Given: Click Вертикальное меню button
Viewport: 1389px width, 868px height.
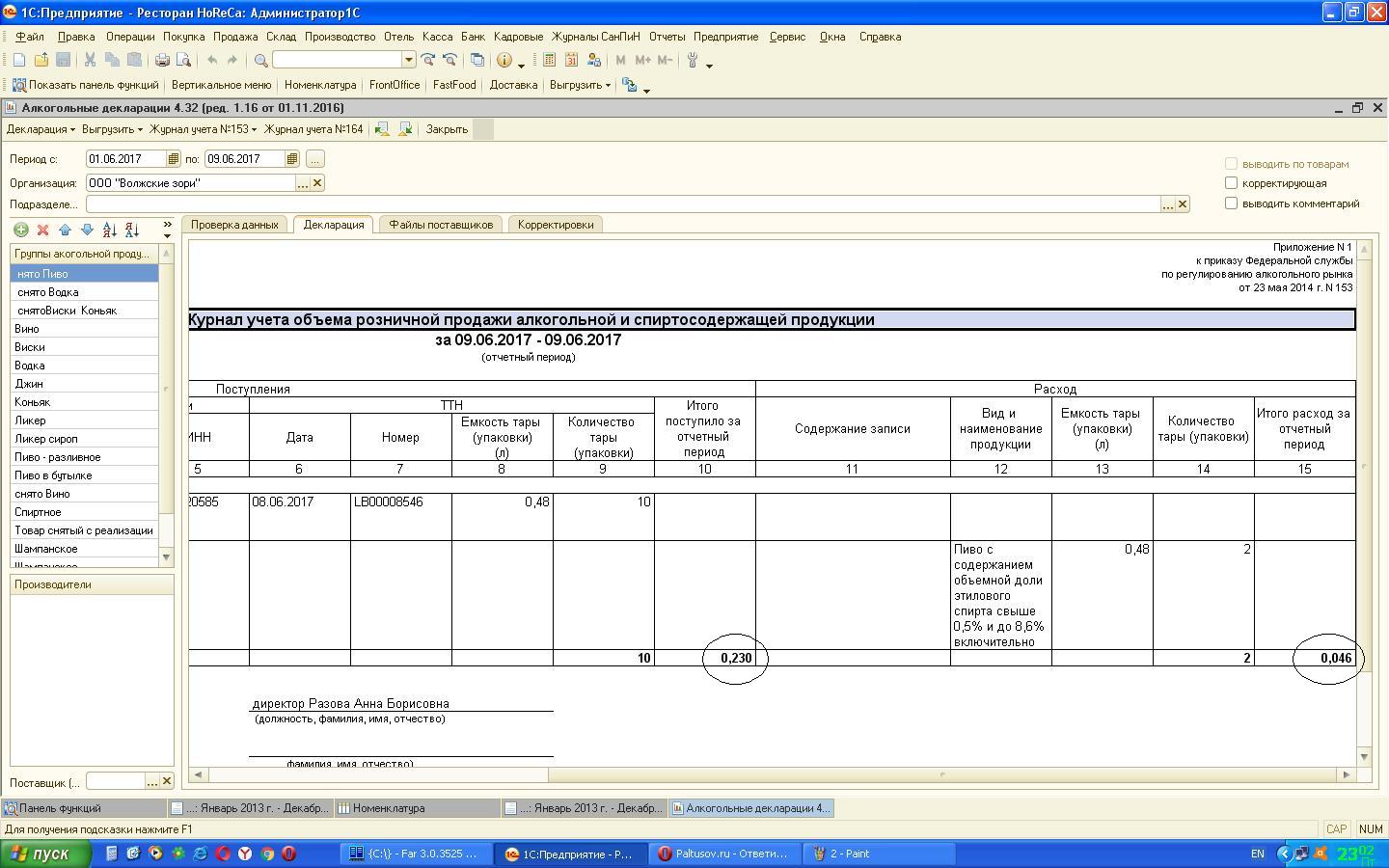Looking at the screenshot, I should pyautogui.click(x=221, y=85).
